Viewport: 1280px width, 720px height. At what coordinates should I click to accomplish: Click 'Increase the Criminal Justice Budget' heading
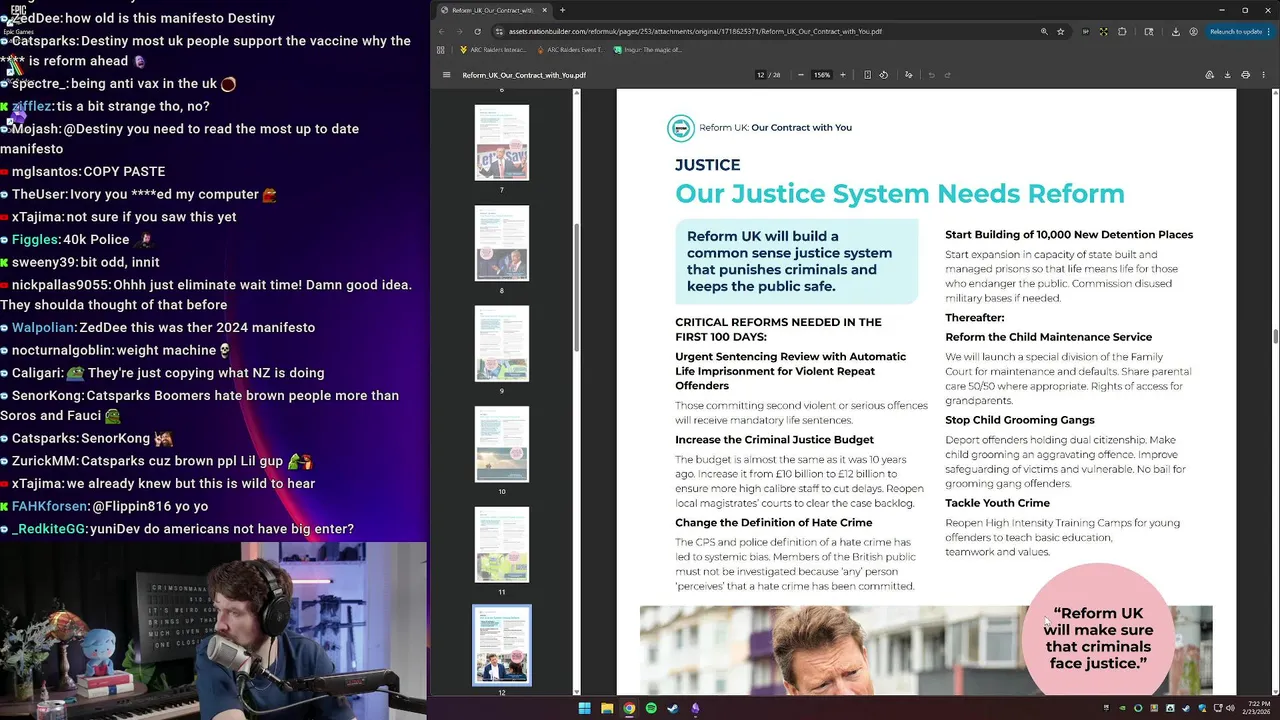774,440
